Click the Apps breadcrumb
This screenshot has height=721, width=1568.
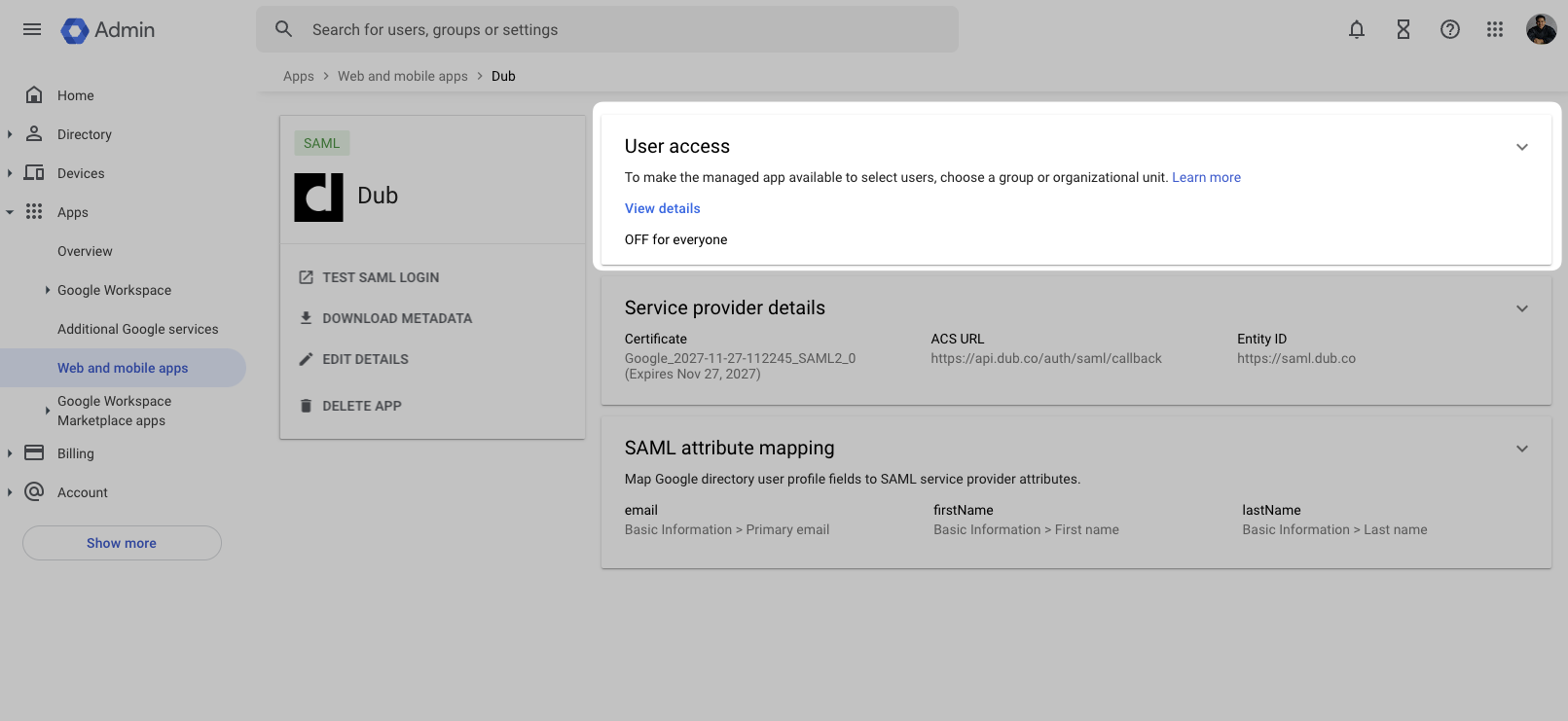299,76
